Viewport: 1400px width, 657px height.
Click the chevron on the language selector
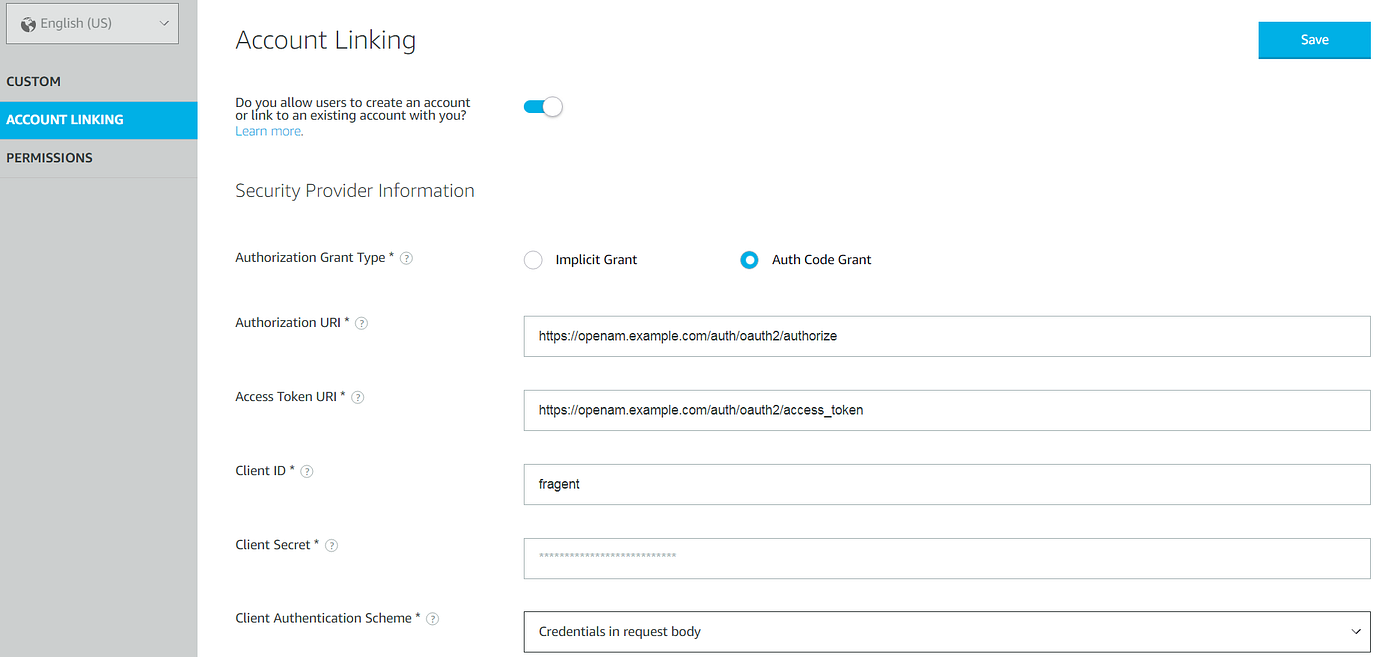(164, 22)
